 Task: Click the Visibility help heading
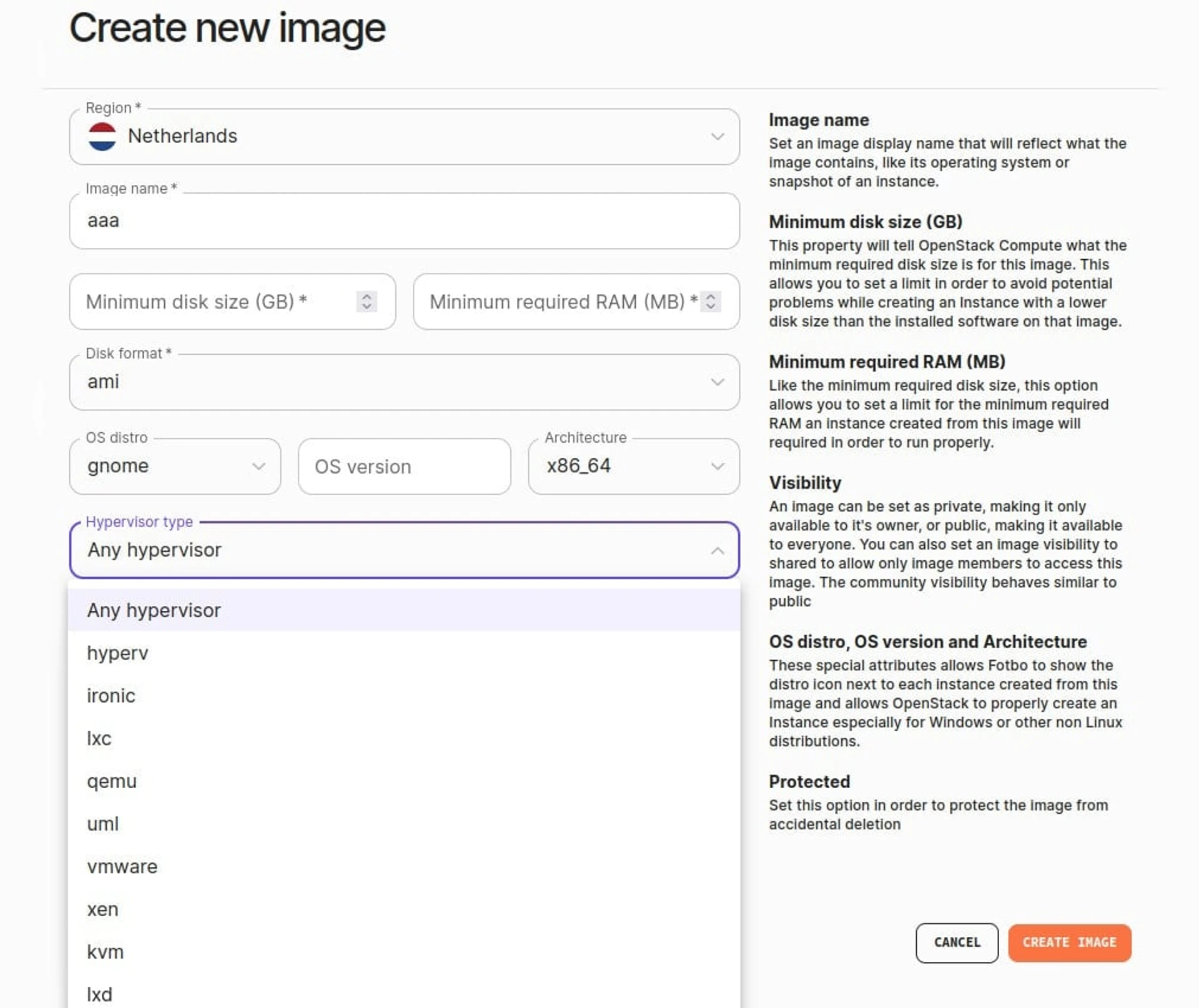click(x=805, y=483)
